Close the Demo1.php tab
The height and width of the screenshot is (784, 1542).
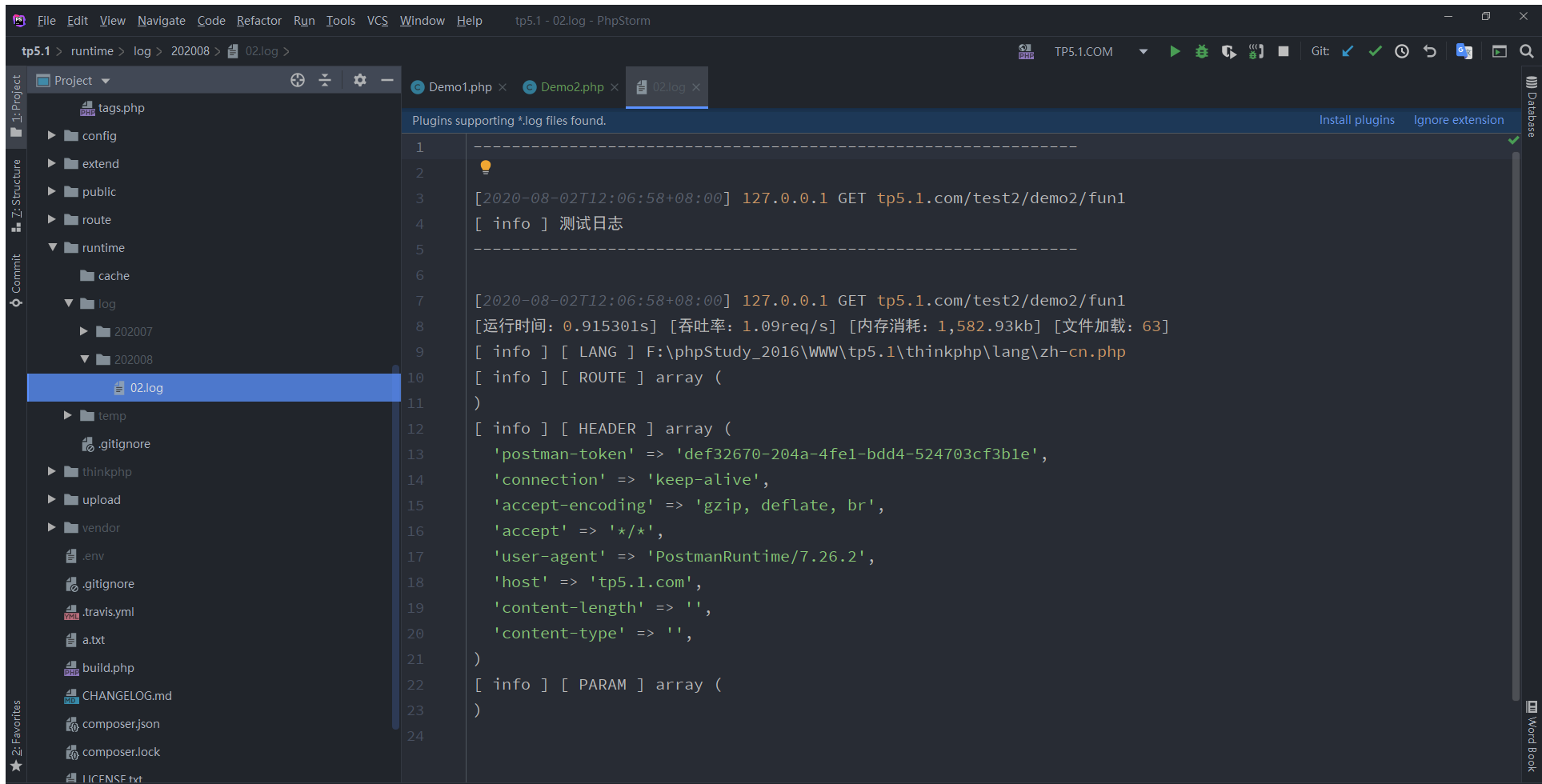click(503, 87)
